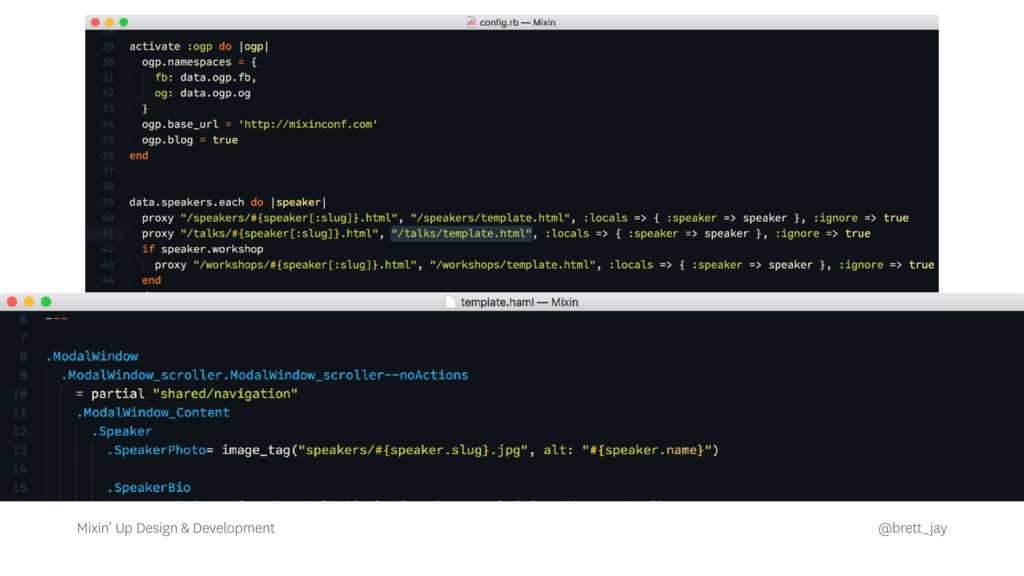Screen dimensions: 1024x576
Task: Click the "---" front matter line 6
Action: coord(56,319)
